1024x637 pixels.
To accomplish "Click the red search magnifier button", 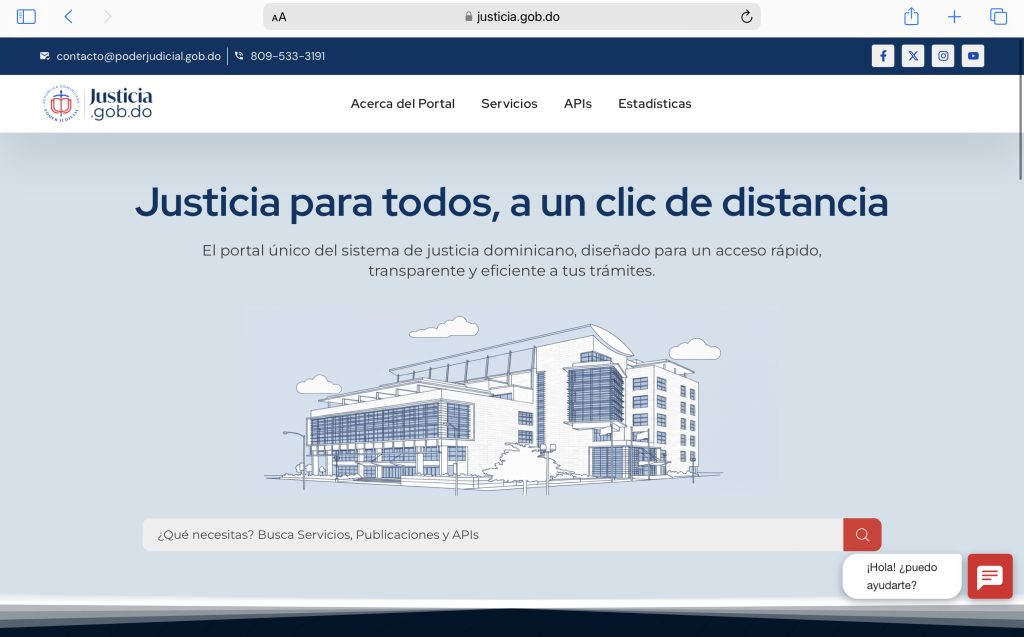I will click(x=862, y=535).
